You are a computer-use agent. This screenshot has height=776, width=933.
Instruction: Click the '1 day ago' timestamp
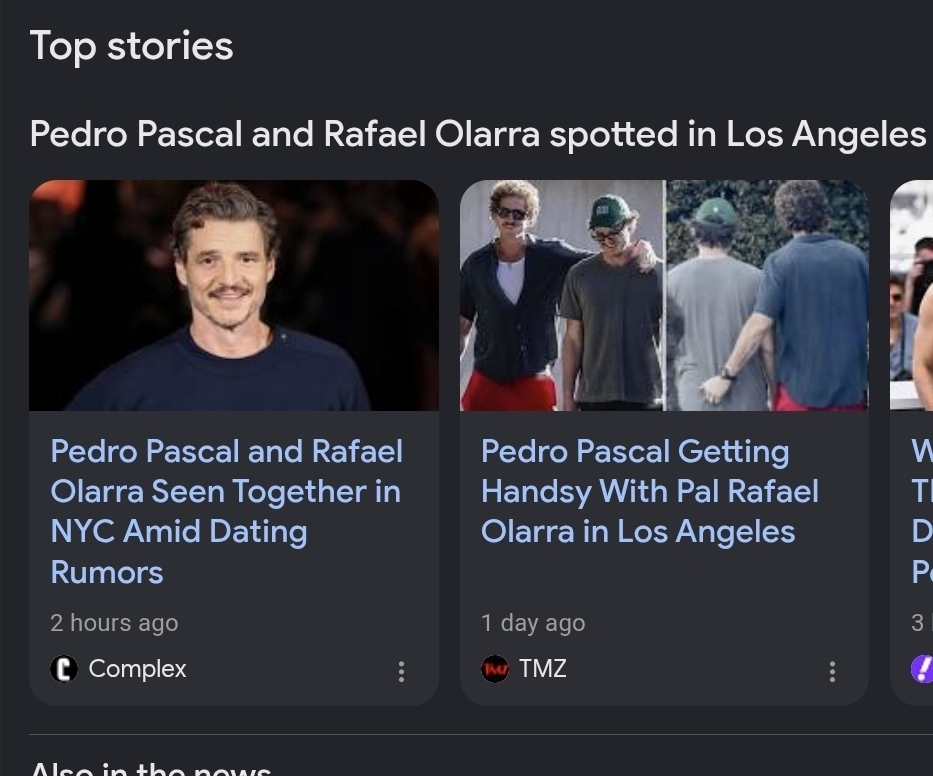[533, 623]
